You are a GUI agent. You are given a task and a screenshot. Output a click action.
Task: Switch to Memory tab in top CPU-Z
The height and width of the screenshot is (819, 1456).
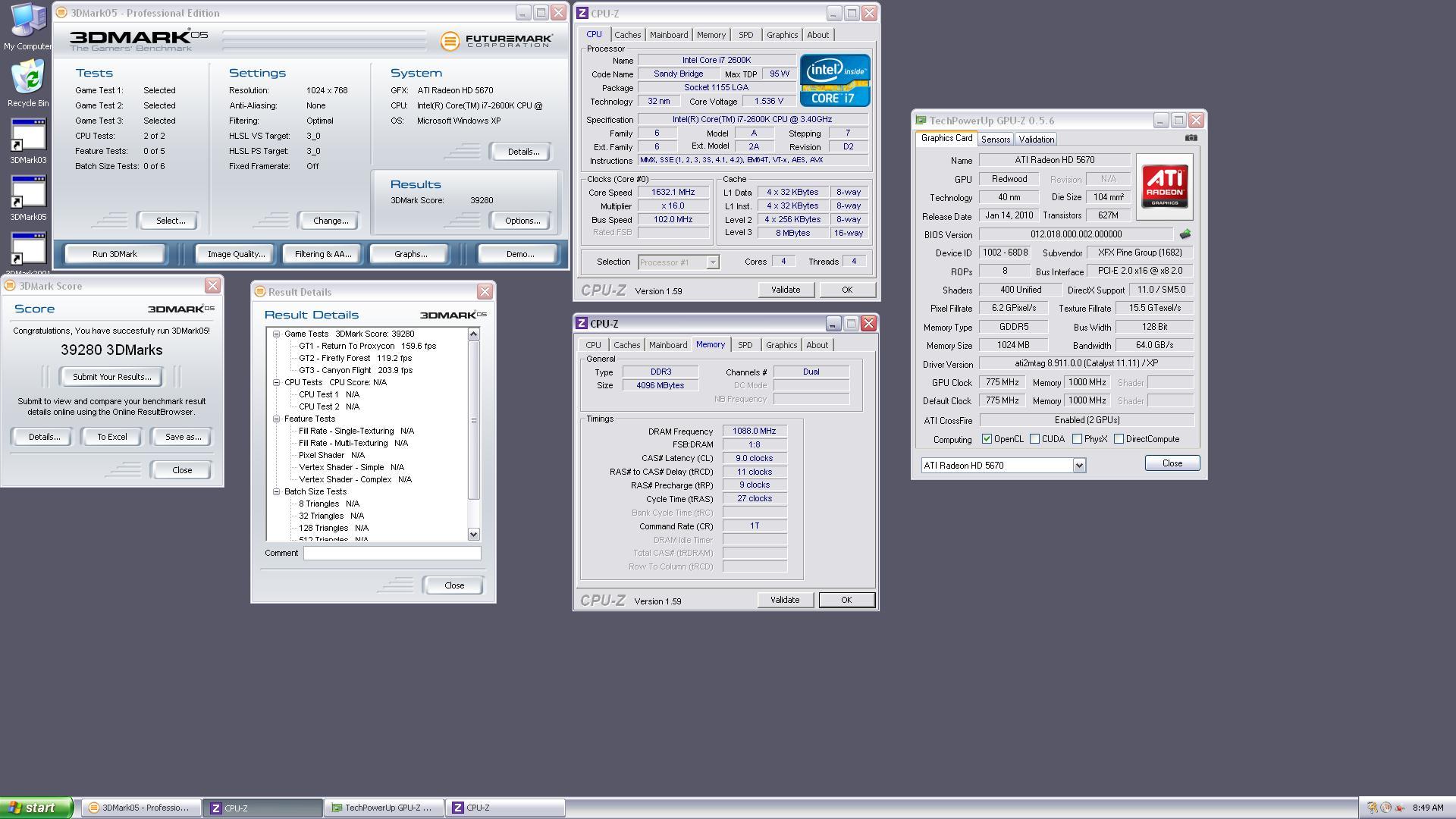pyautogui.click(x=711, y=35)
